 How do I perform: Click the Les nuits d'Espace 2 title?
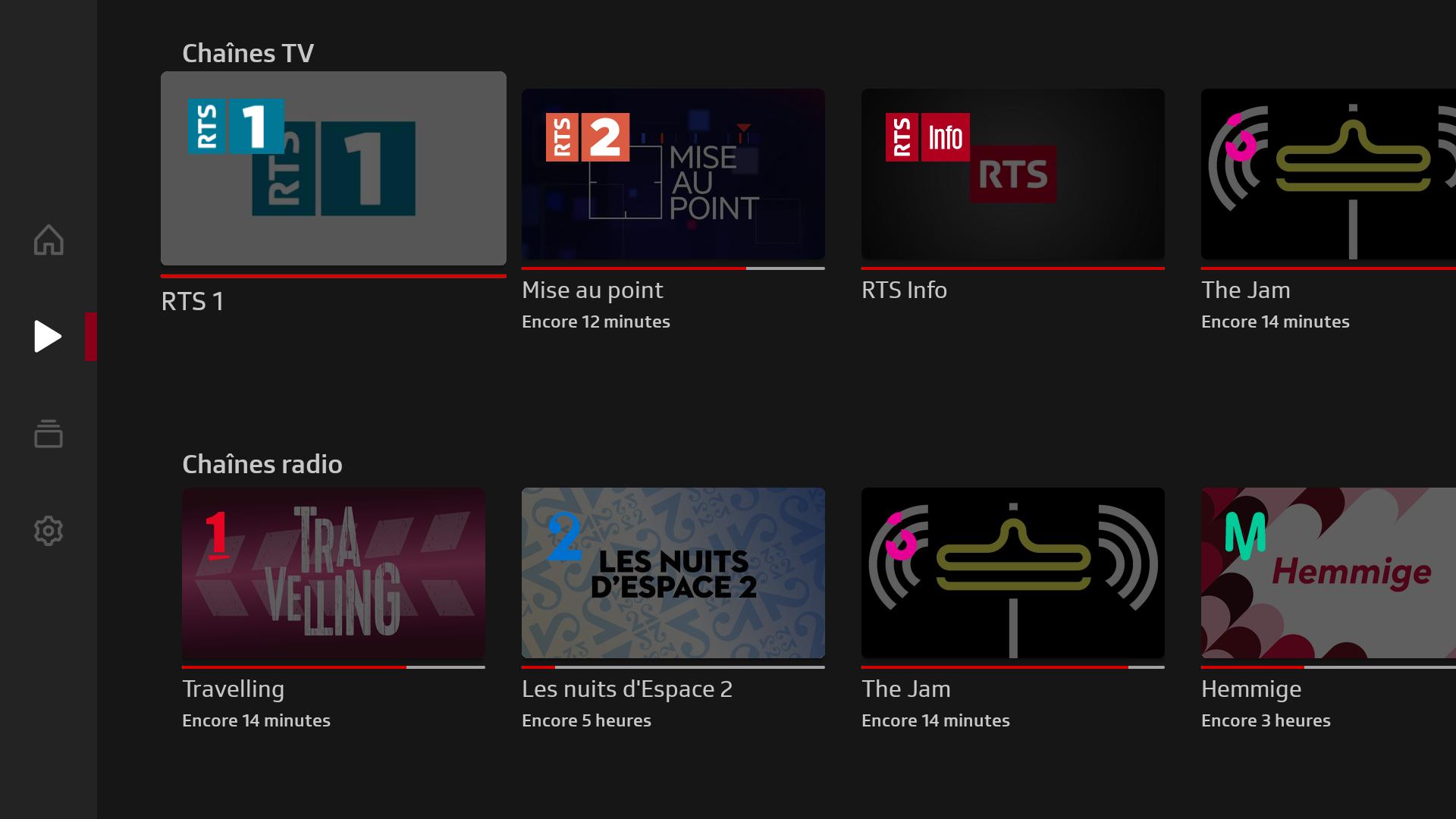627,689
